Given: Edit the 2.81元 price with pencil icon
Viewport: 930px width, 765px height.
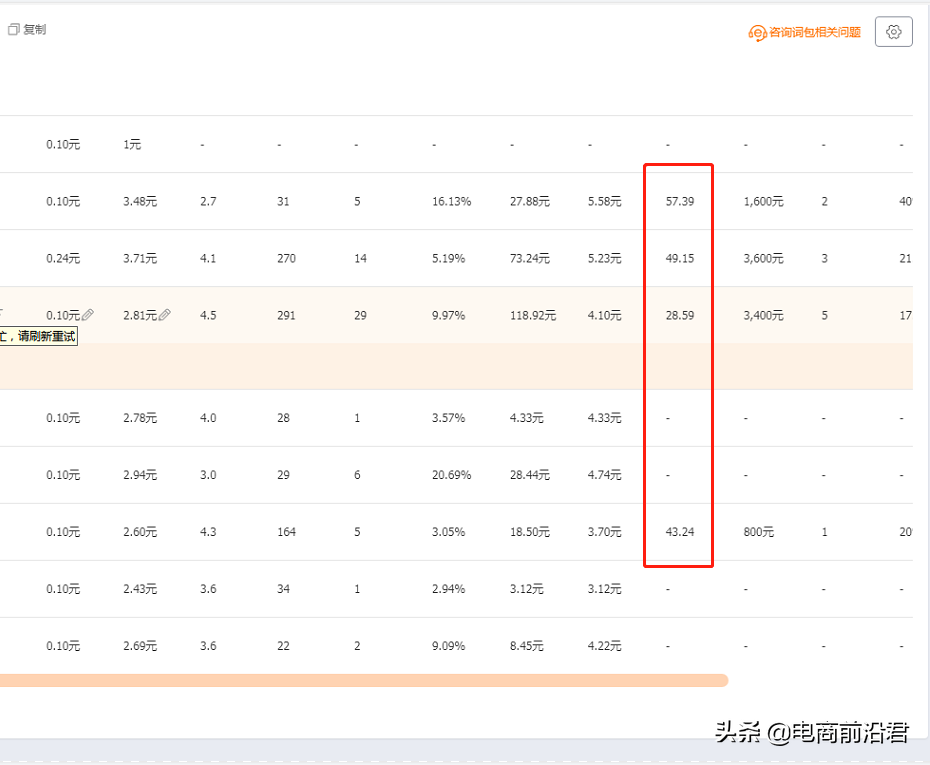Looking at the screenshot, I should pos(164,315).
